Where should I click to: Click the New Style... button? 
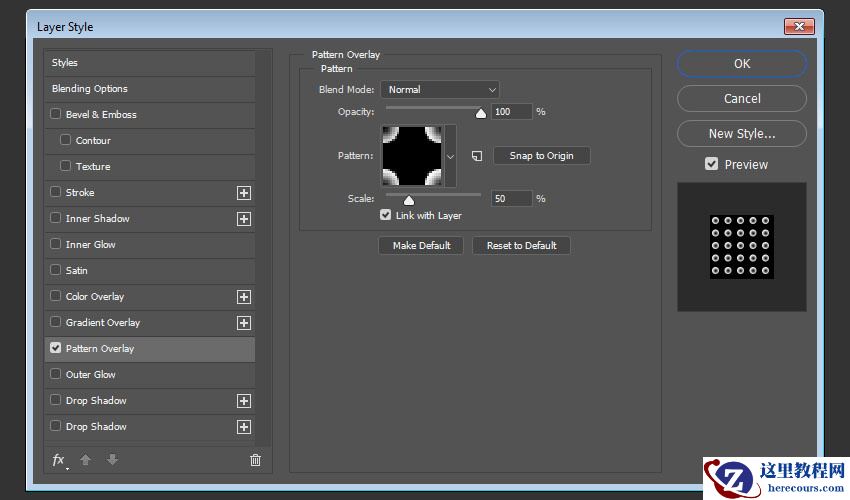(x=742, y=133)
